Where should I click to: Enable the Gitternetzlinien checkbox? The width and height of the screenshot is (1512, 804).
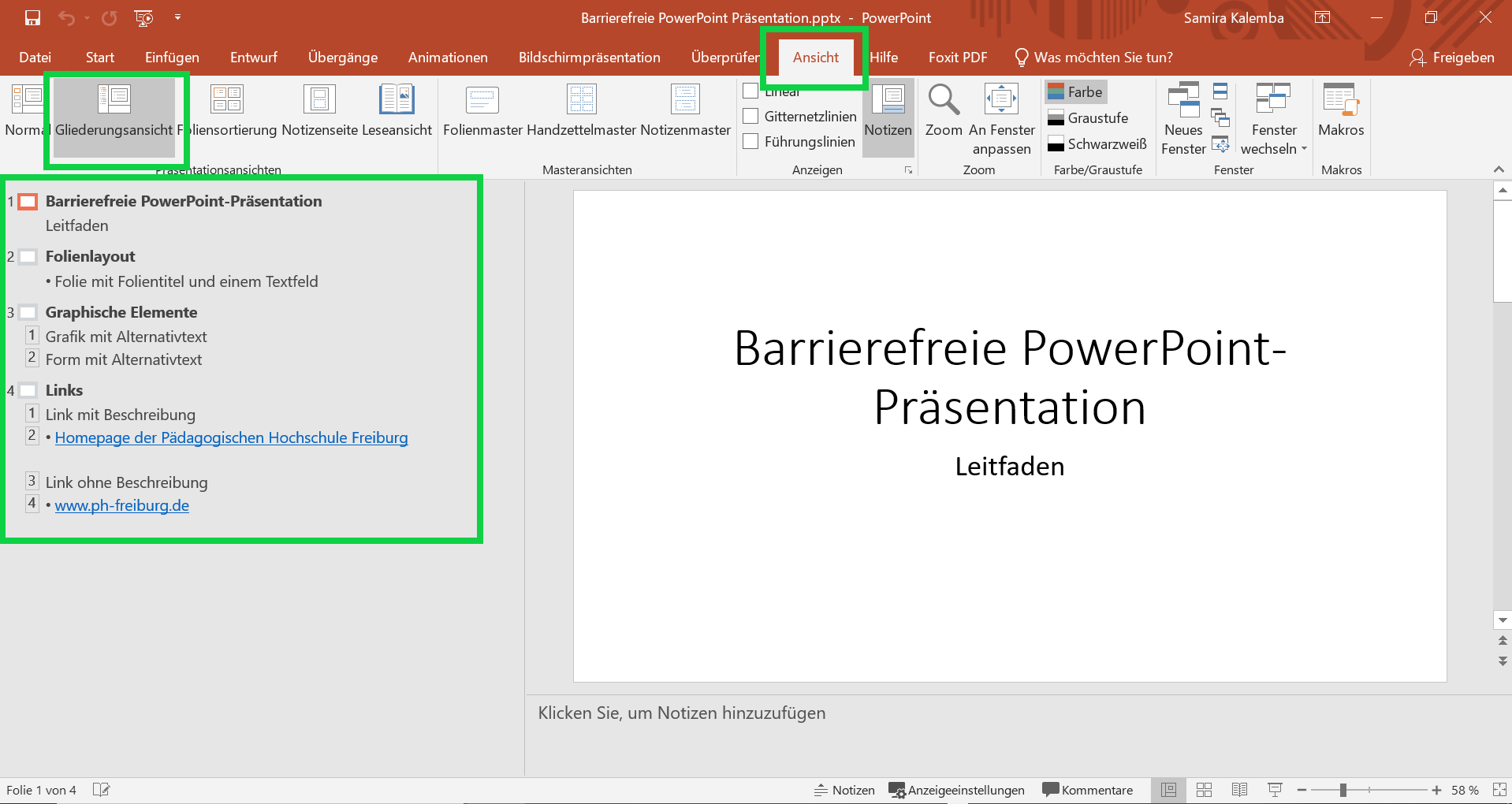[750, 116]
